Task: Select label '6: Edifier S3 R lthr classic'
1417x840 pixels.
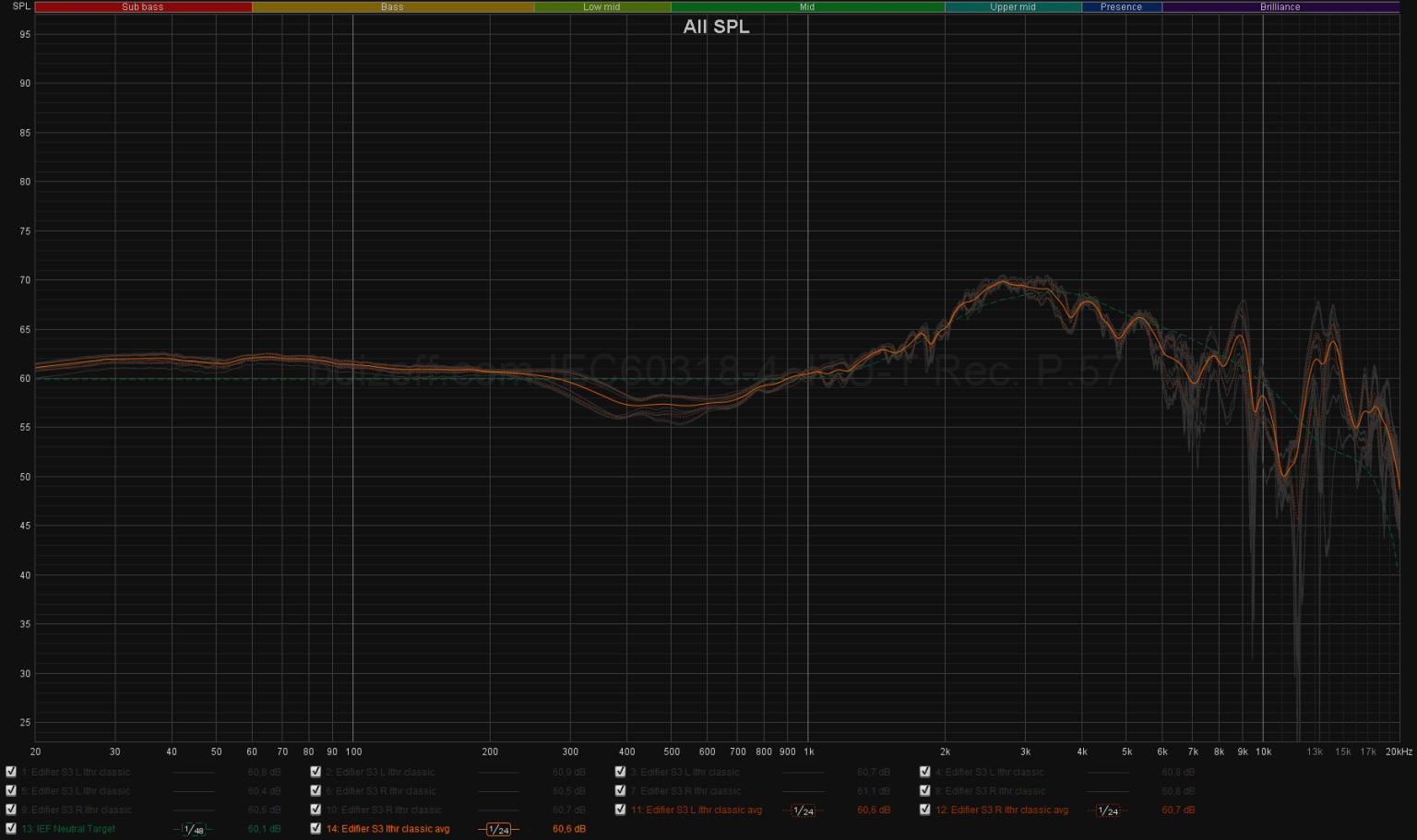Action: pyautogui.click(x=381, y=791)
